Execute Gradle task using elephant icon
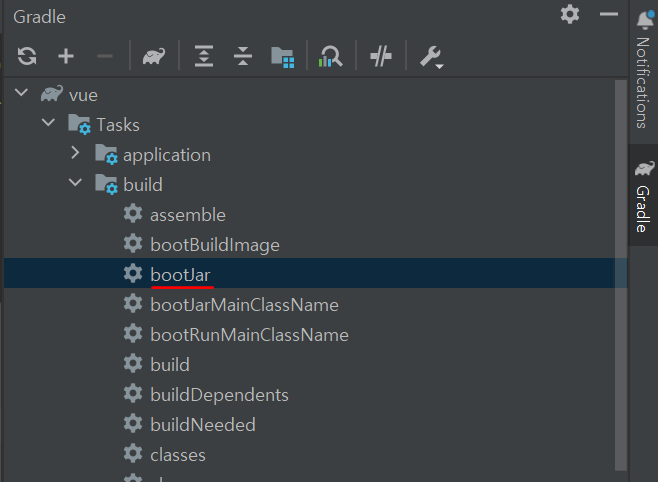Viewport: 658px width, 482px height. click(154, 56)
